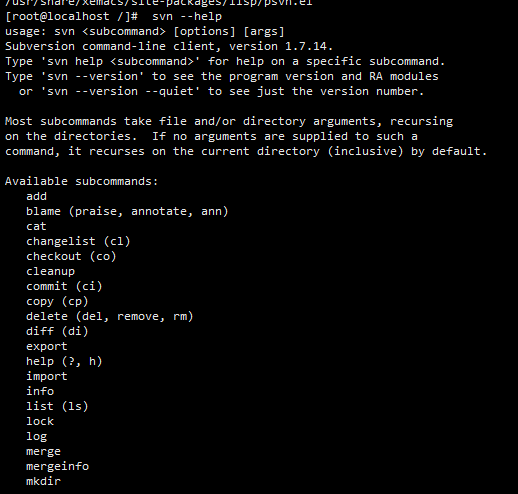Click the 'blame' subcommand line
The height and width of the screenshot is (494, 518).
click(127, 211)
